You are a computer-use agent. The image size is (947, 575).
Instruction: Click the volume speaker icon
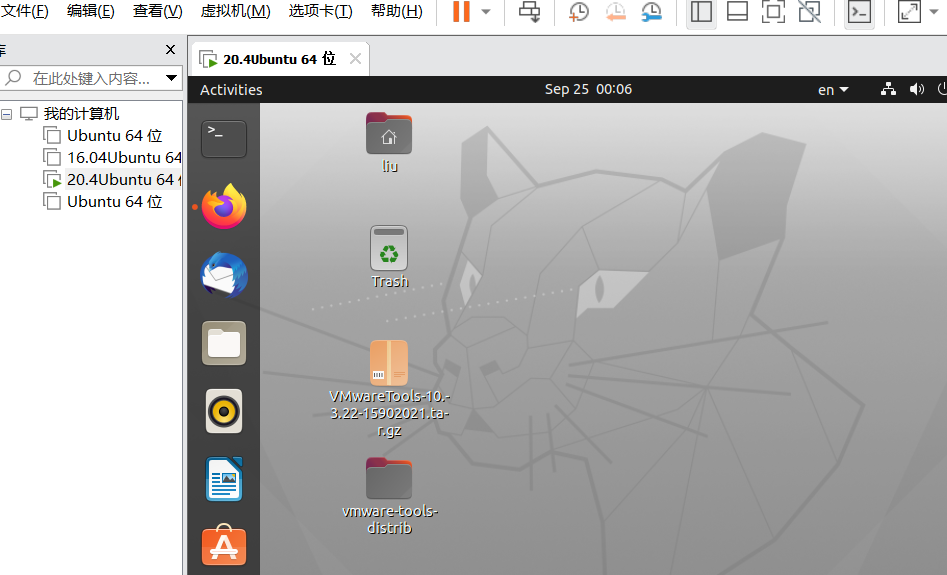(917, 89)
